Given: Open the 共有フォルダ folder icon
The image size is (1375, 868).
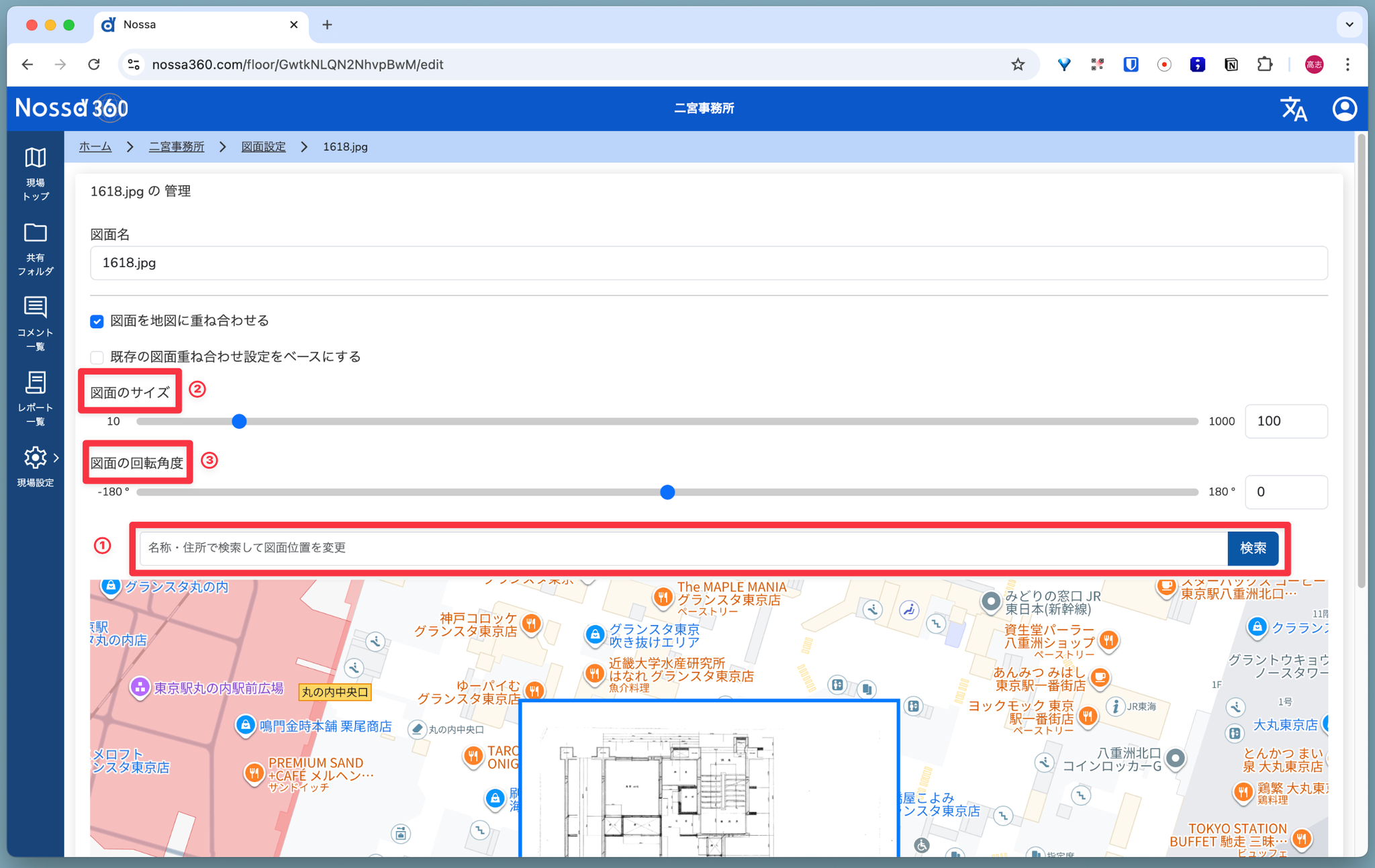Looking at the screenshot, I should click(x=35, y=233).
